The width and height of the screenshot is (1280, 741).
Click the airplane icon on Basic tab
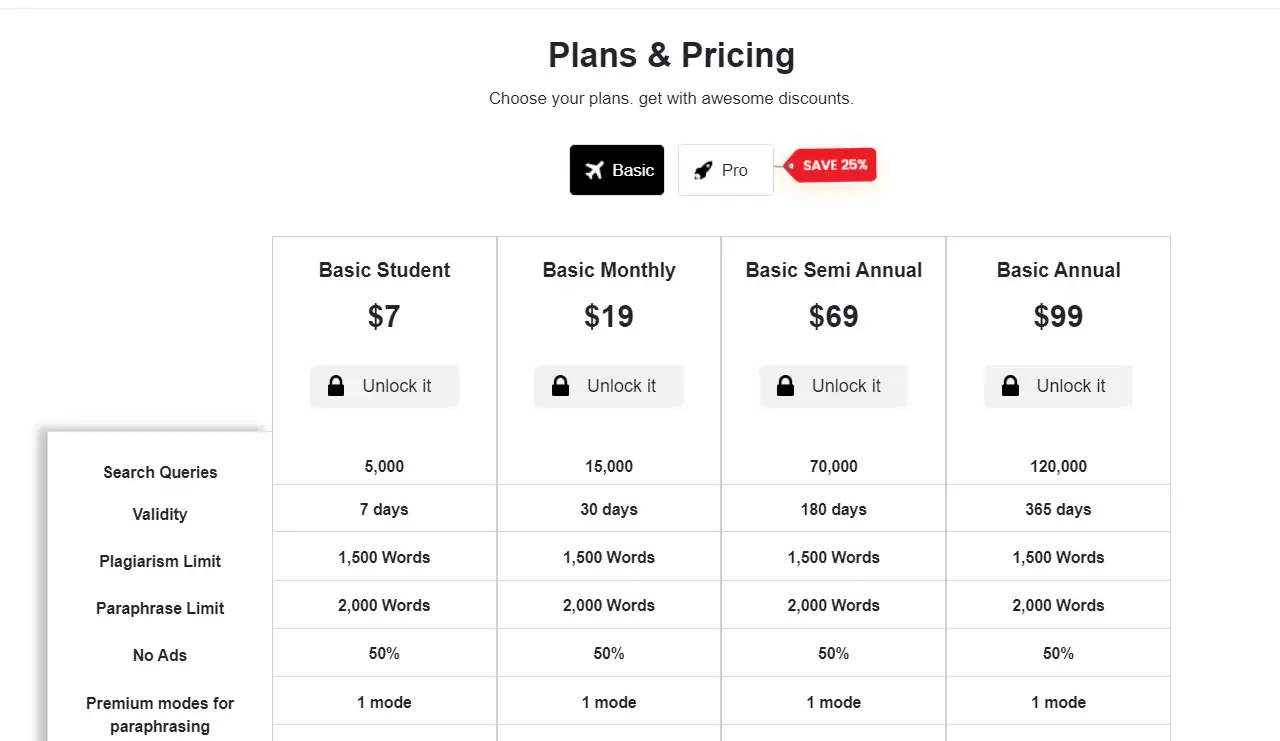coord(595,170)
